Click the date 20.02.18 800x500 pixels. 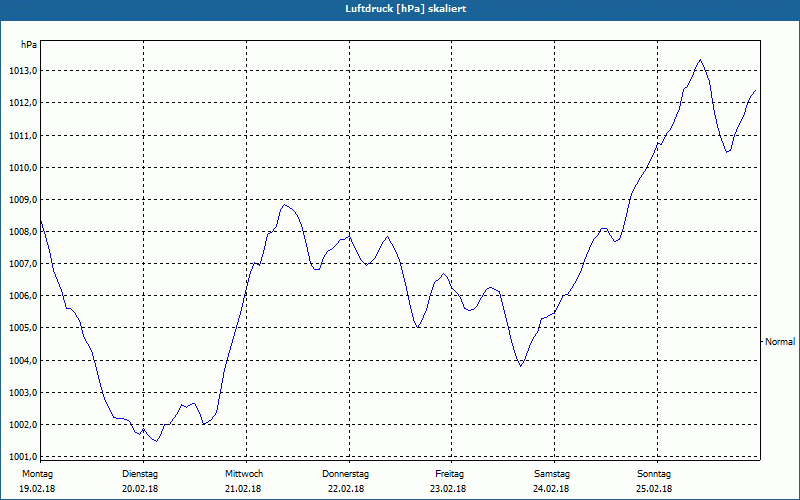140,489
